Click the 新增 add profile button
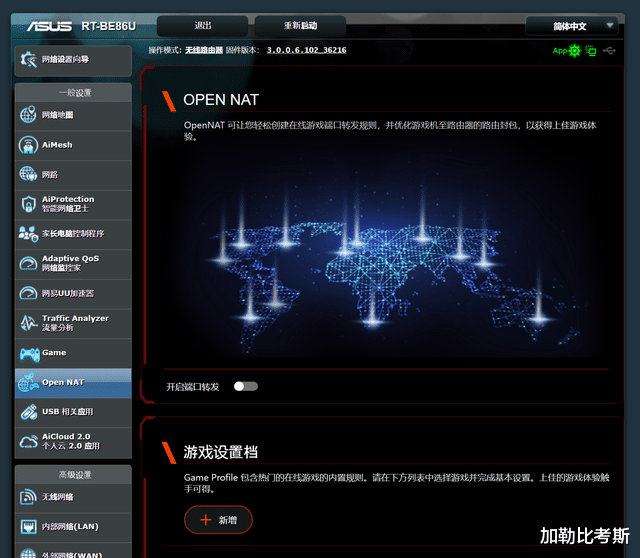 coord(218,520)
